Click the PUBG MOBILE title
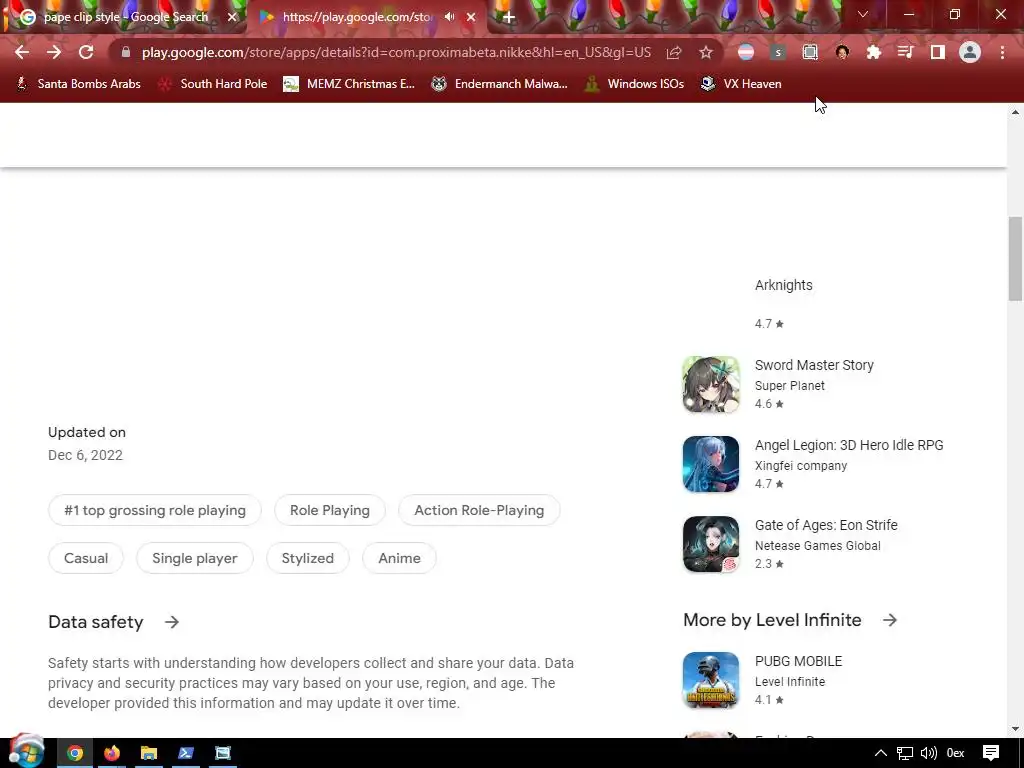Image resolution: width=1024 pixels, height=768 pixels. (x=798, y=661)
